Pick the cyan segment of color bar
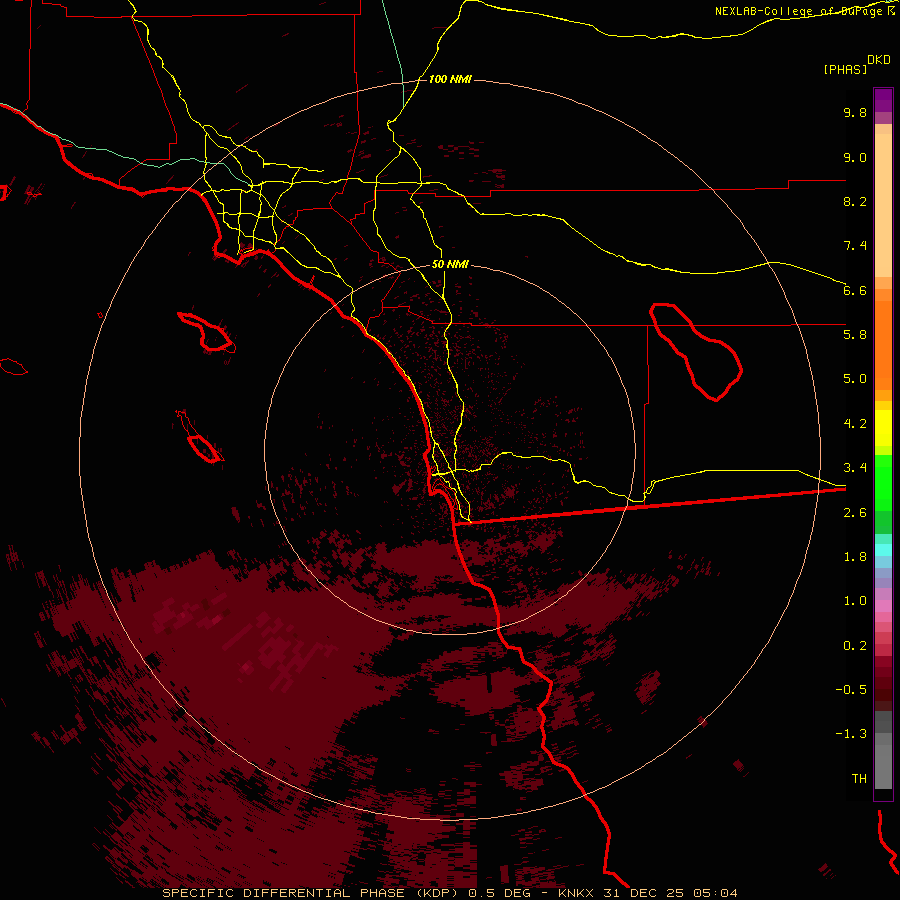The width and height of the screenshot is (900, 900). pyautogui.click(x=883, y=550)
